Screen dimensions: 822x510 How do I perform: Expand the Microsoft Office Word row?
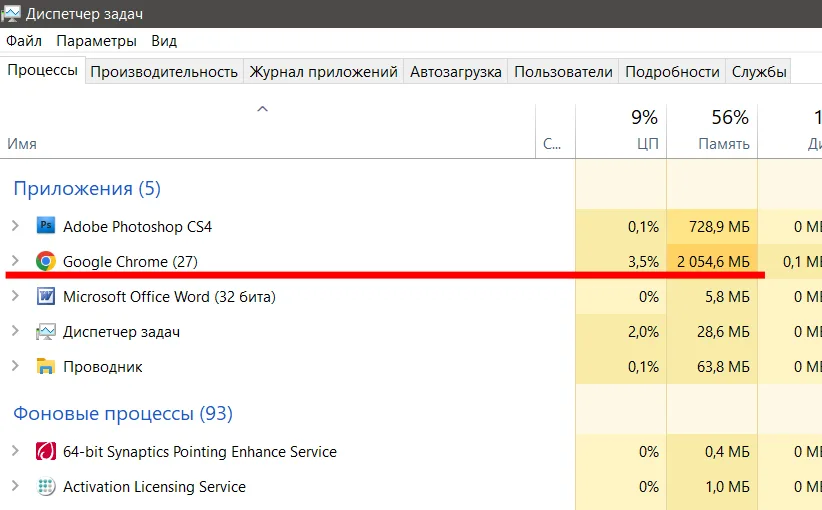click(15, 296)
